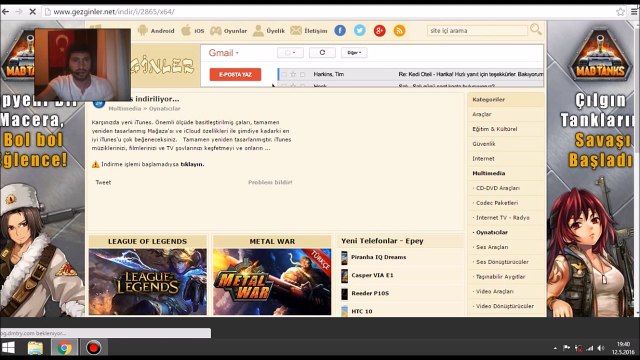Open the Gmail dropdown in the ad
The height and width of the screenshot is (360, 640).
click(x=224, y=53)
